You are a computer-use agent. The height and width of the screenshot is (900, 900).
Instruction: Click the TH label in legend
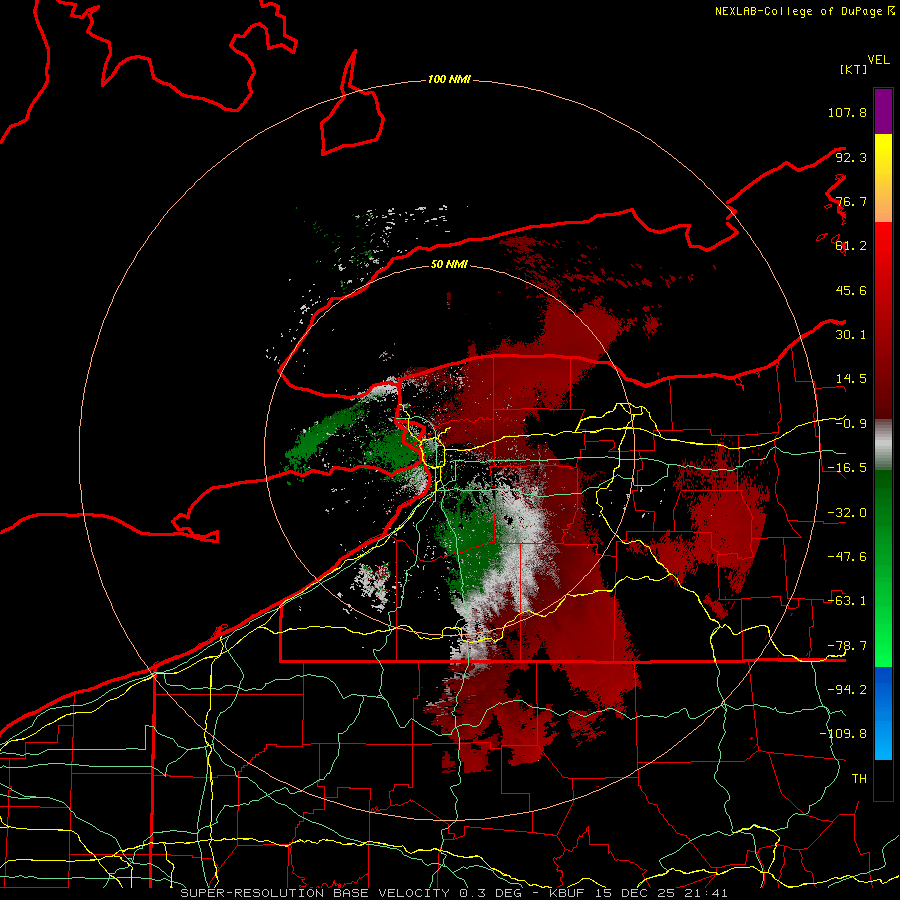859,779
